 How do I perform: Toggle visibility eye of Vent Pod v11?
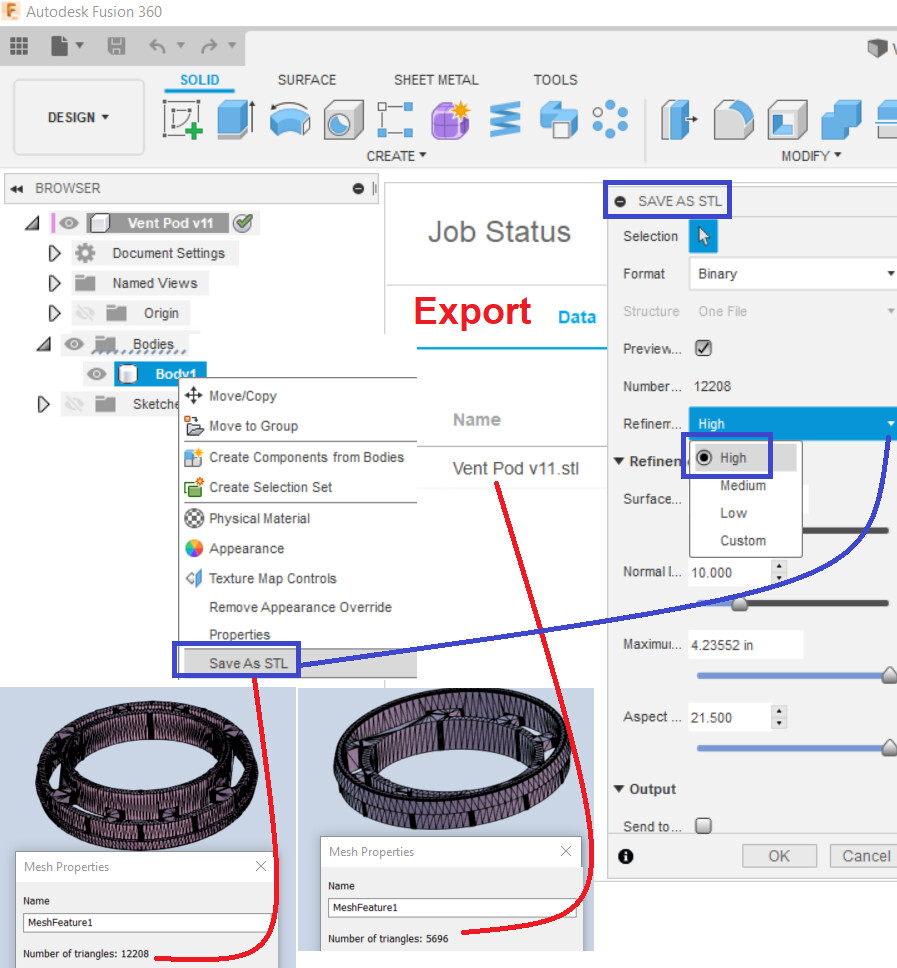(69, 223)
